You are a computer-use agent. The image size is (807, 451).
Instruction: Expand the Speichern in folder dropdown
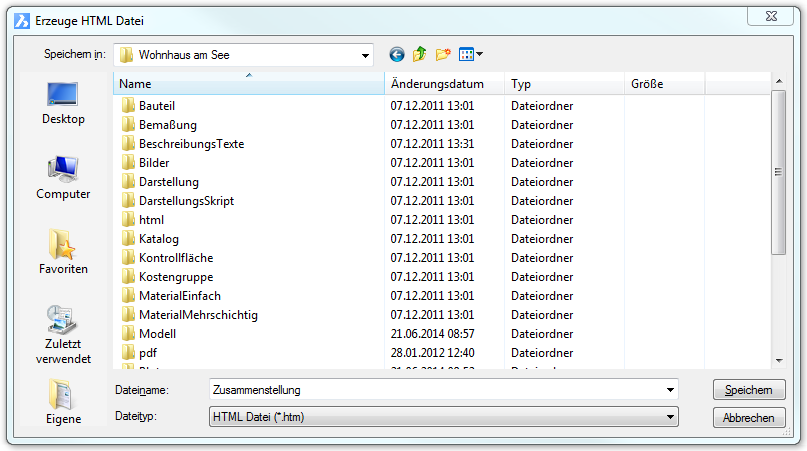pyautogui.click(x=365, y=55)
